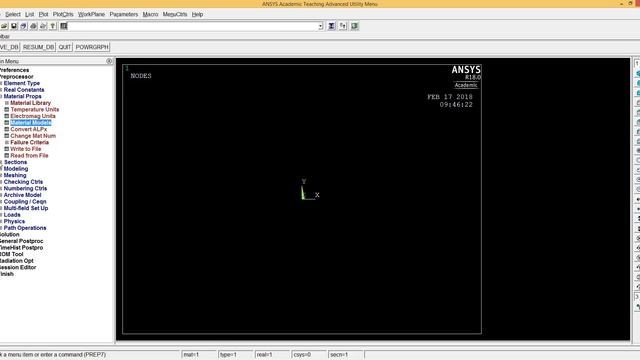Click mat=1 status bar field
Screen dimensions: 640x360
tap(199, 355)
